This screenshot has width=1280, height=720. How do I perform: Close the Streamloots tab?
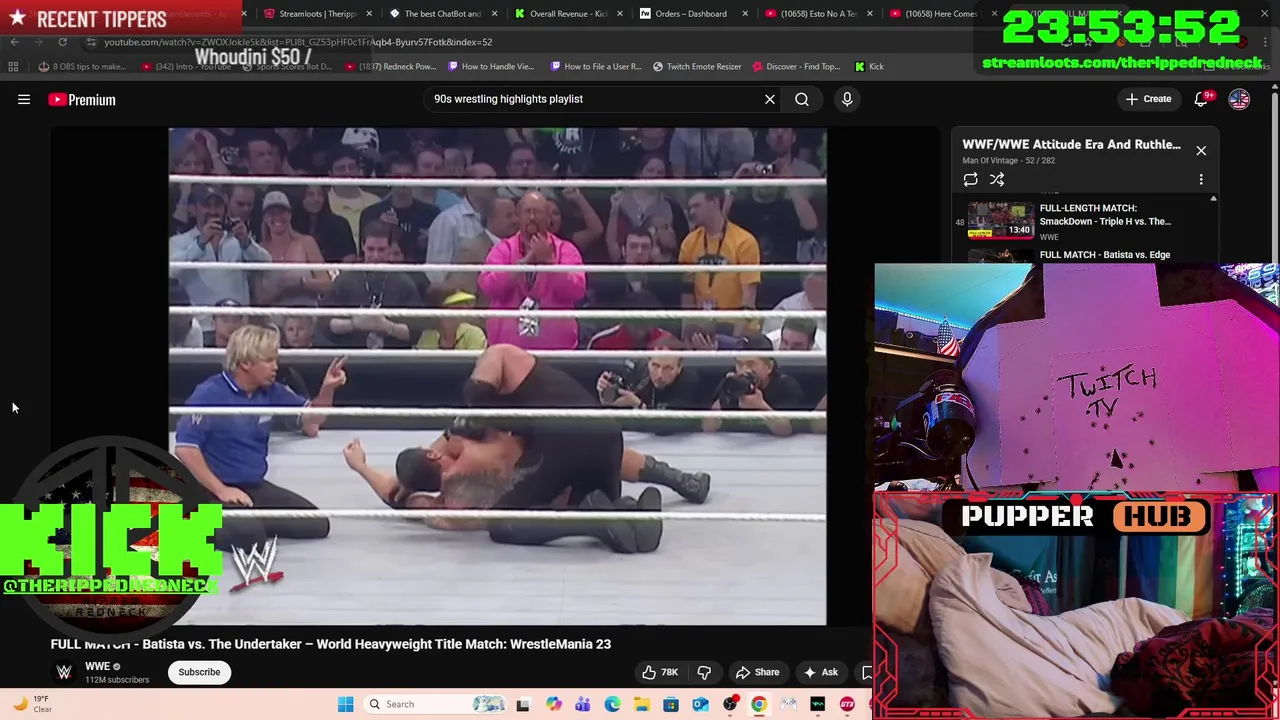(369, 14)
